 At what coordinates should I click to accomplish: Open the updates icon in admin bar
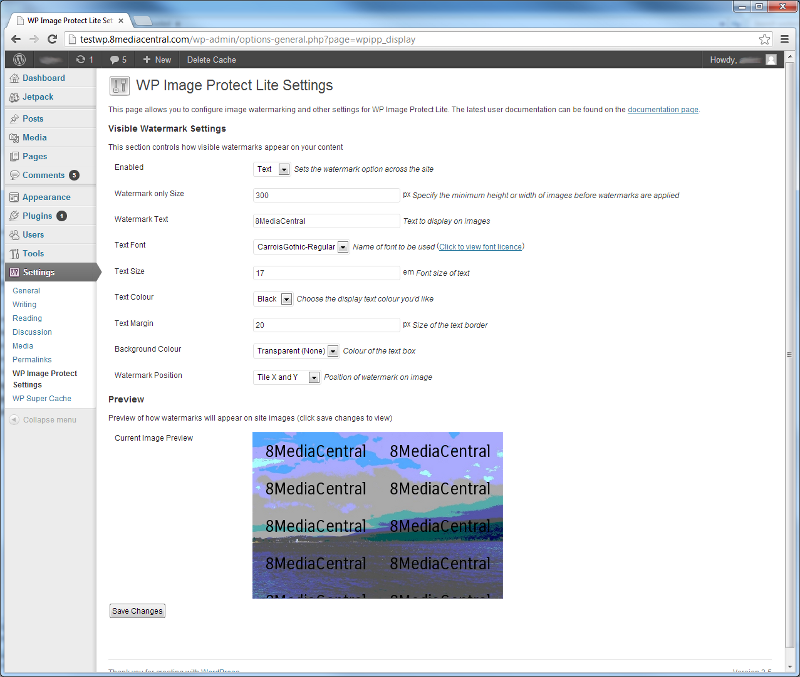pos(84,60)
